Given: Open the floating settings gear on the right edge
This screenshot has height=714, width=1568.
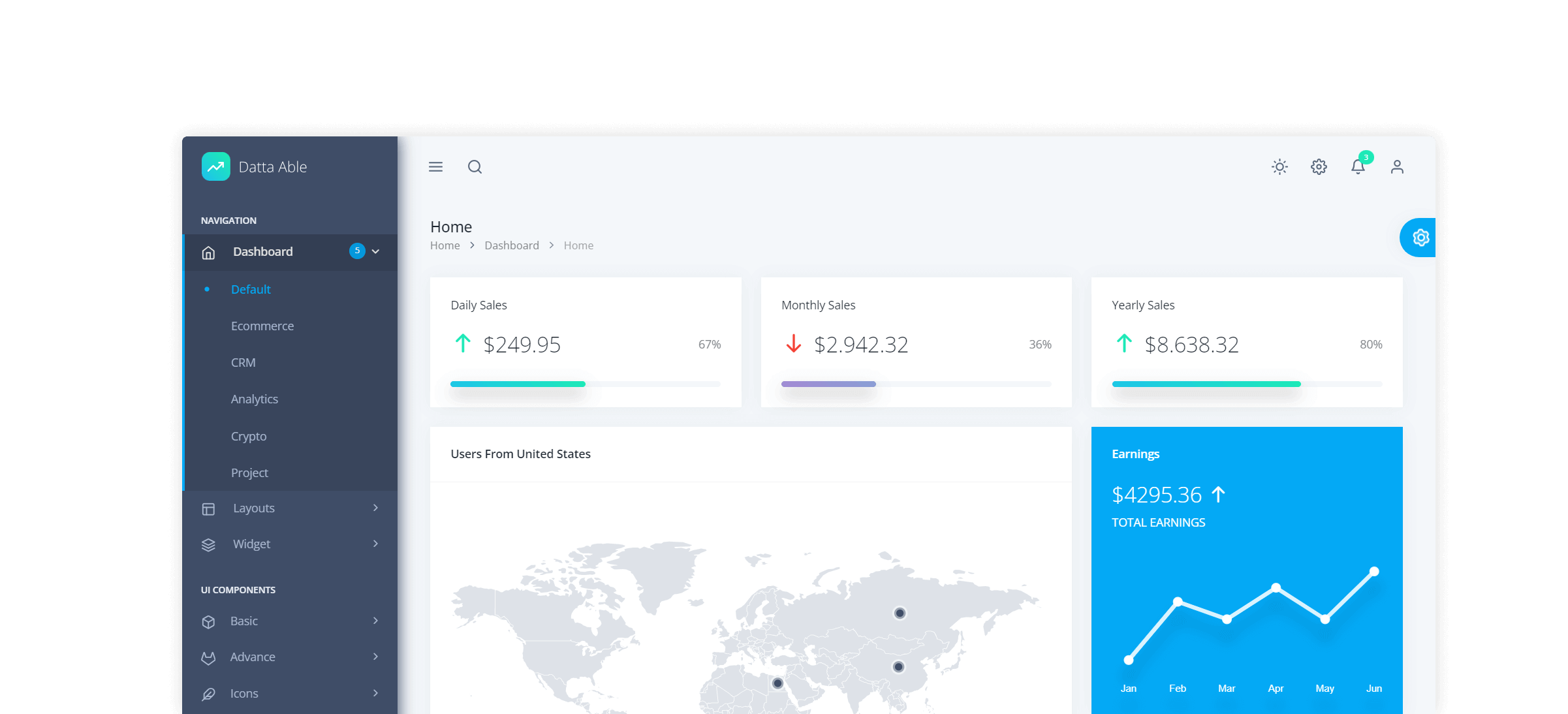Looking at the screenshot, I should pyautogui.click(x=1420, y=238).
